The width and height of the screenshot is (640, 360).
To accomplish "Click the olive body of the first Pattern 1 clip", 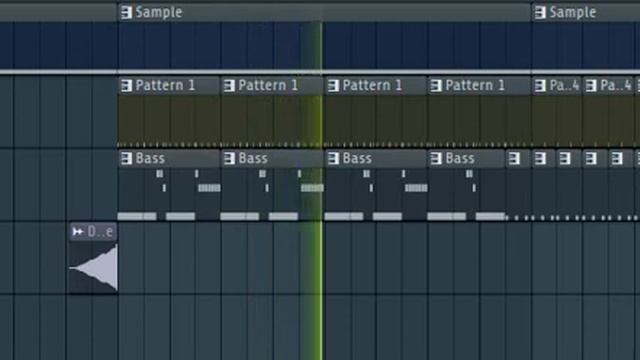I will click(169, 121).
